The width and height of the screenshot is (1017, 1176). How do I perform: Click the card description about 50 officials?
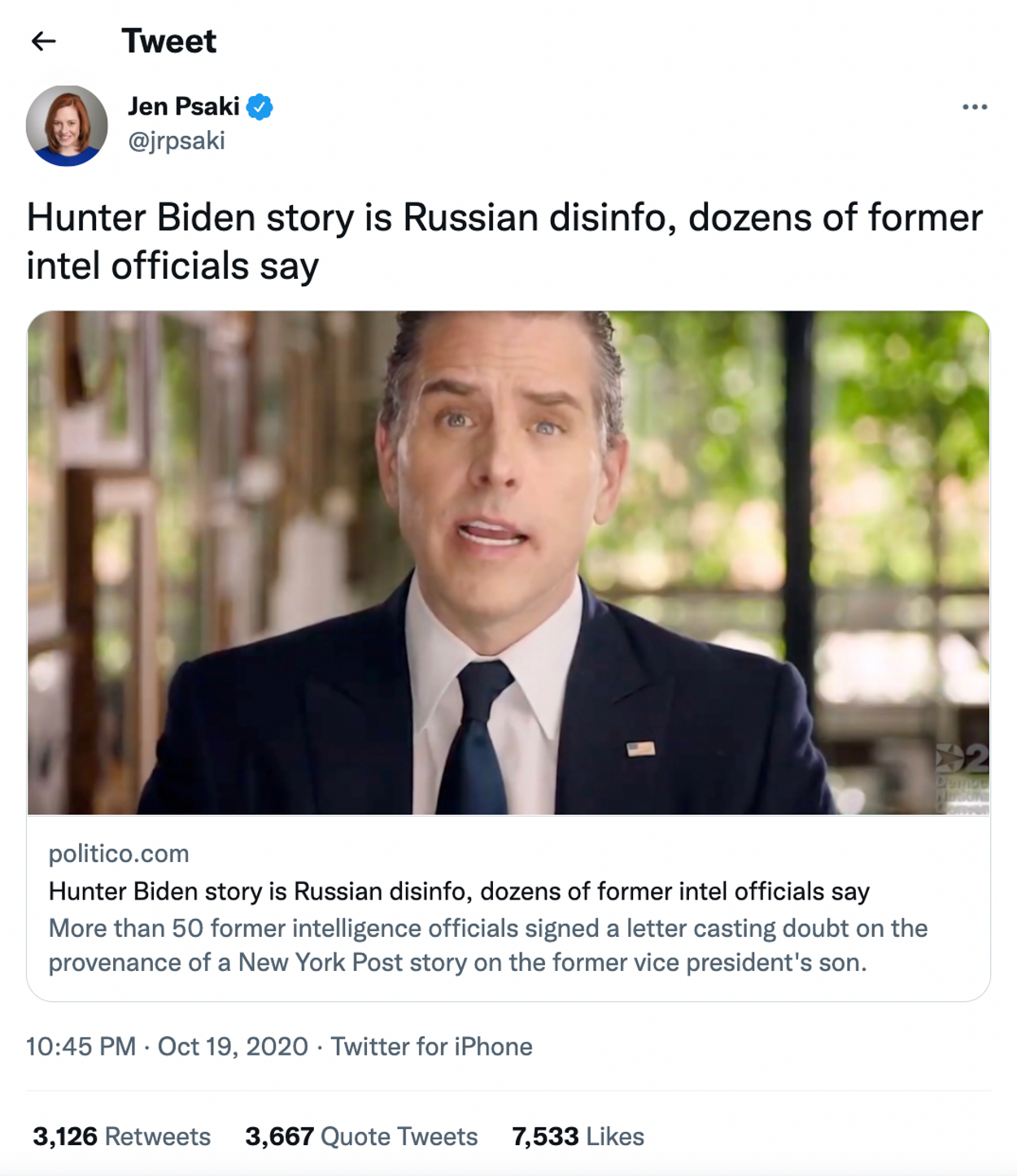(488, 945)
